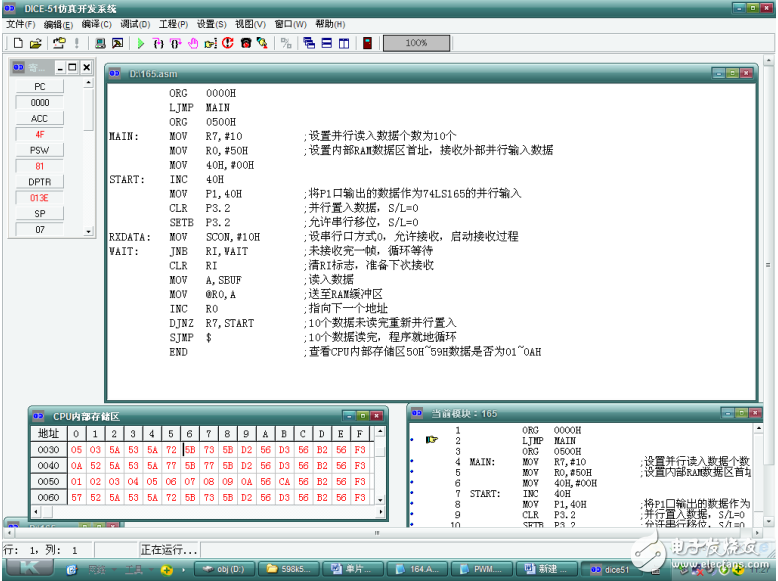Click the DPTR register button
Viewport: 778px width, 581px height.
pyautogui.click(x=40, y=182)
